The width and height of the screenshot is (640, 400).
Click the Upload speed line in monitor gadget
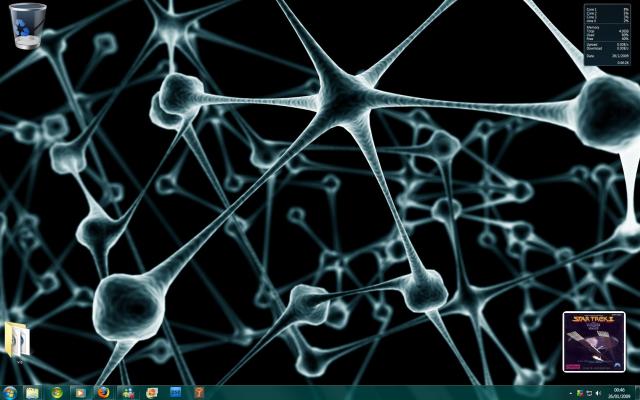click(x=608, y=44)
